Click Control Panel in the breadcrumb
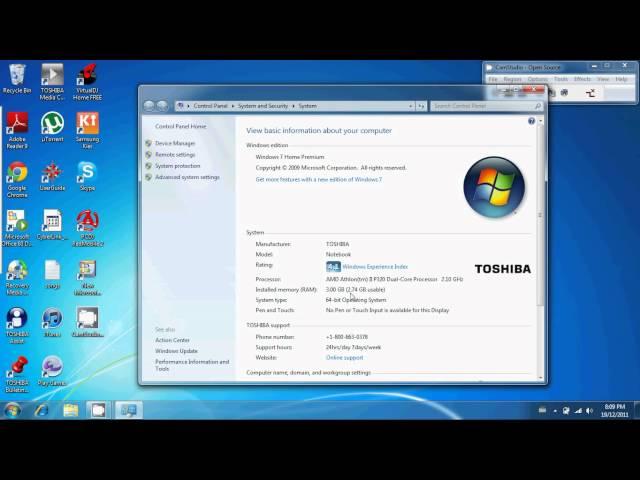Screen dimensions: 640x480 [x=210, y=106]
